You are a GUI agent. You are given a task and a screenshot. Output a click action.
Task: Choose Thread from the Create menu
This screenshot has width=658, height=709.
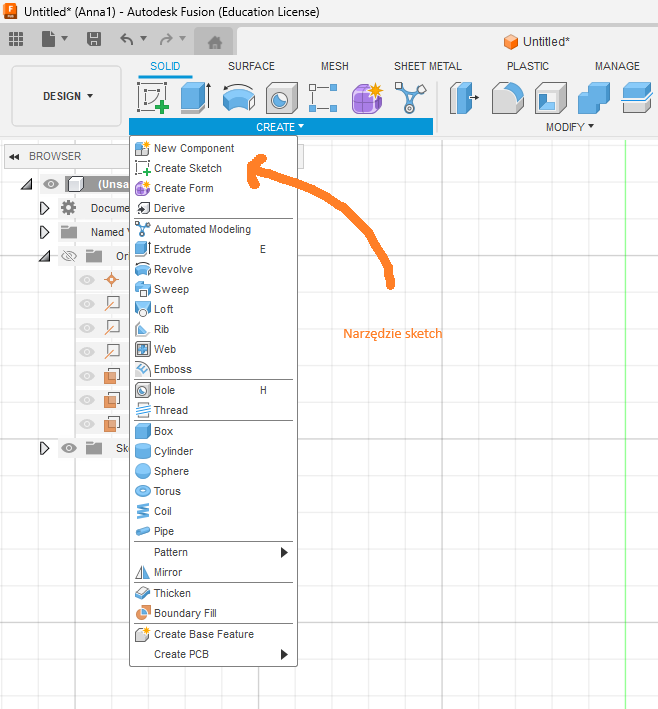pyautogui.click(x=213, y=410)
